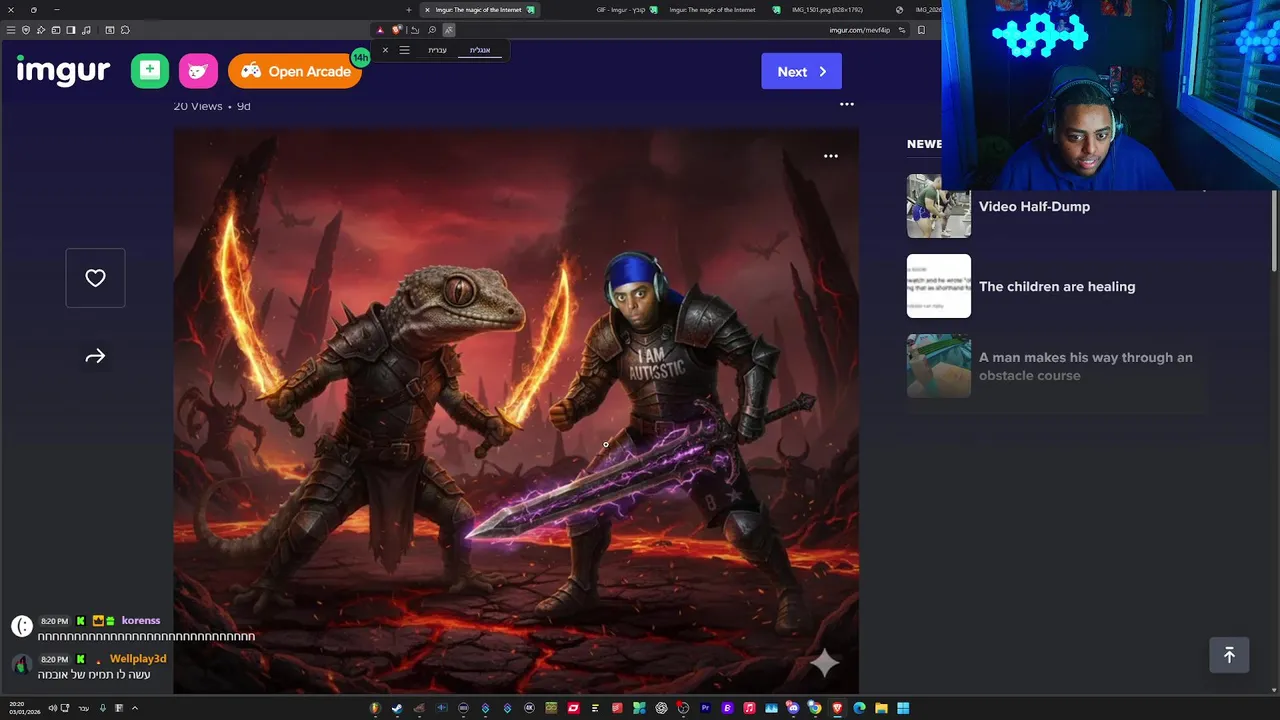Click chat username korenss
This screenshot has height=720, width=1280.
pyautogui.click(x=141, y=621)
